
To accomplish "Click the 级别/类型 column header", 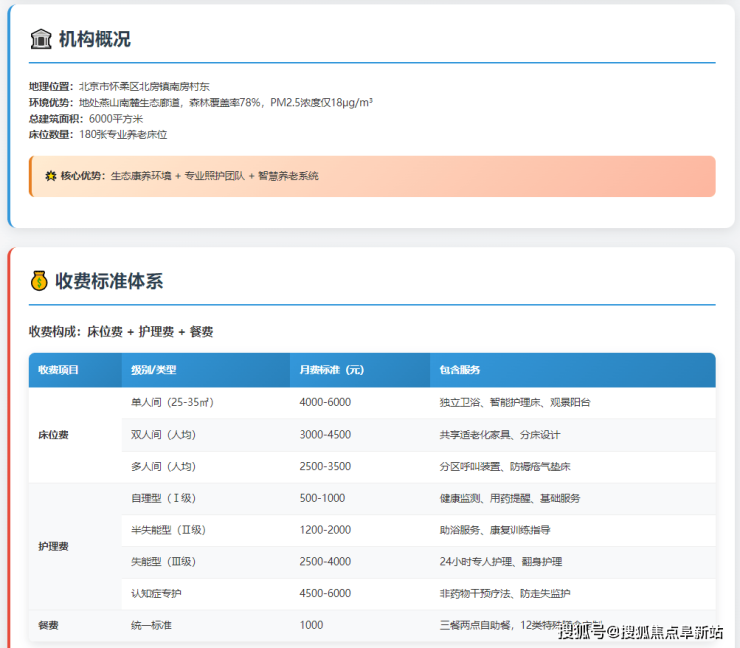I will [153, 370].
